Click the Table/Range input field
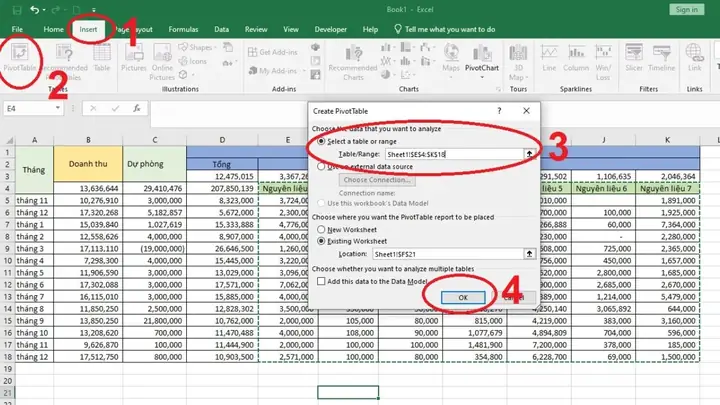 [454, 154]
